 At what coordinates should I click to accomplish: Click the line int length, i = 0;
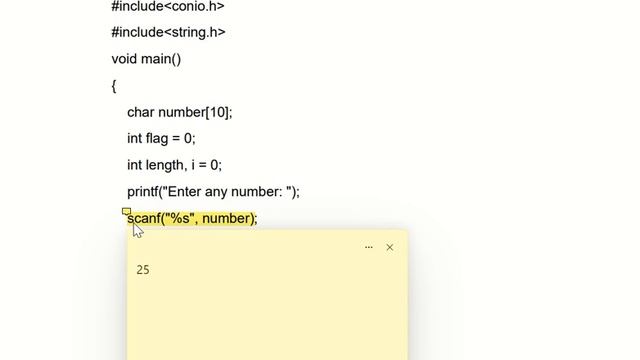174,165
